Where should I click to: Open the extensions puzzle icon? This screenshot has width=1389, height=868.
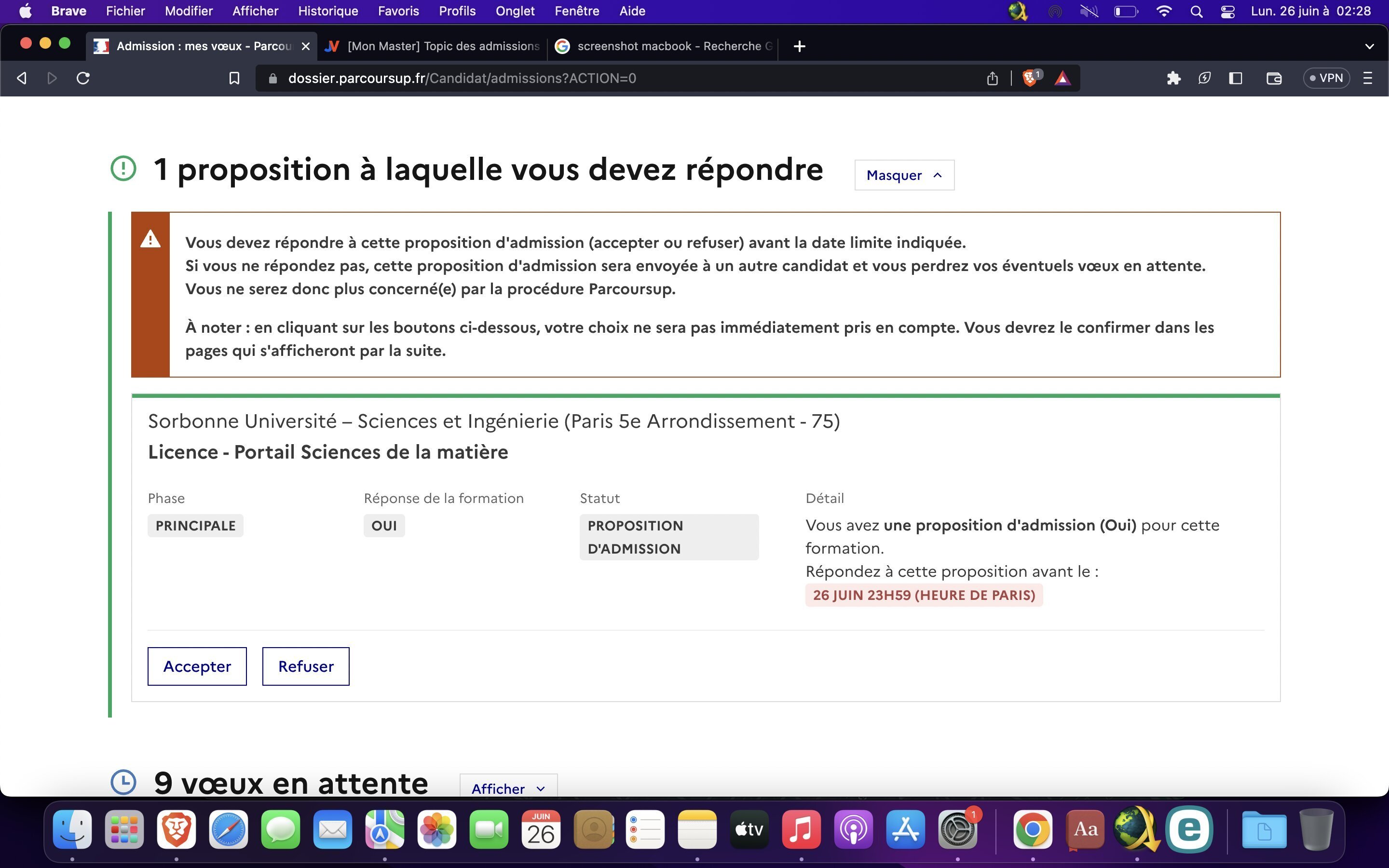1173,78
